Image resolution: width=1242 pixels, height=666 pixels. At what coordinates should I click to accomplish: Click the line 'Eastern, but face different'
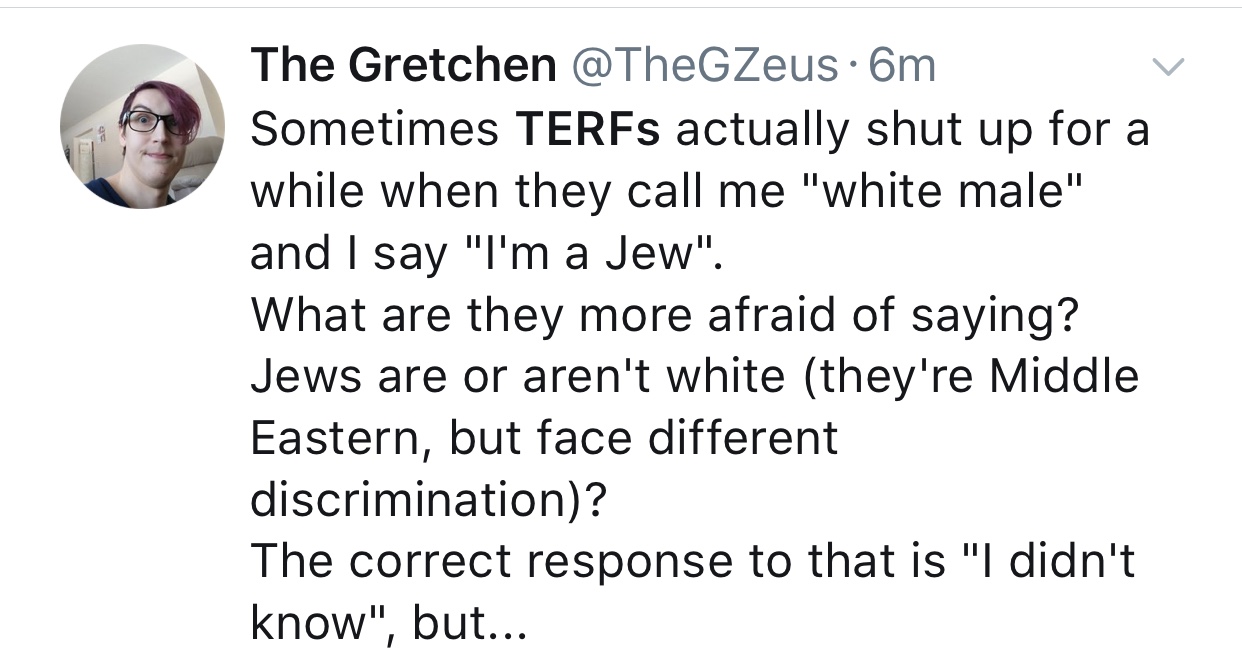tap(544, 440)
